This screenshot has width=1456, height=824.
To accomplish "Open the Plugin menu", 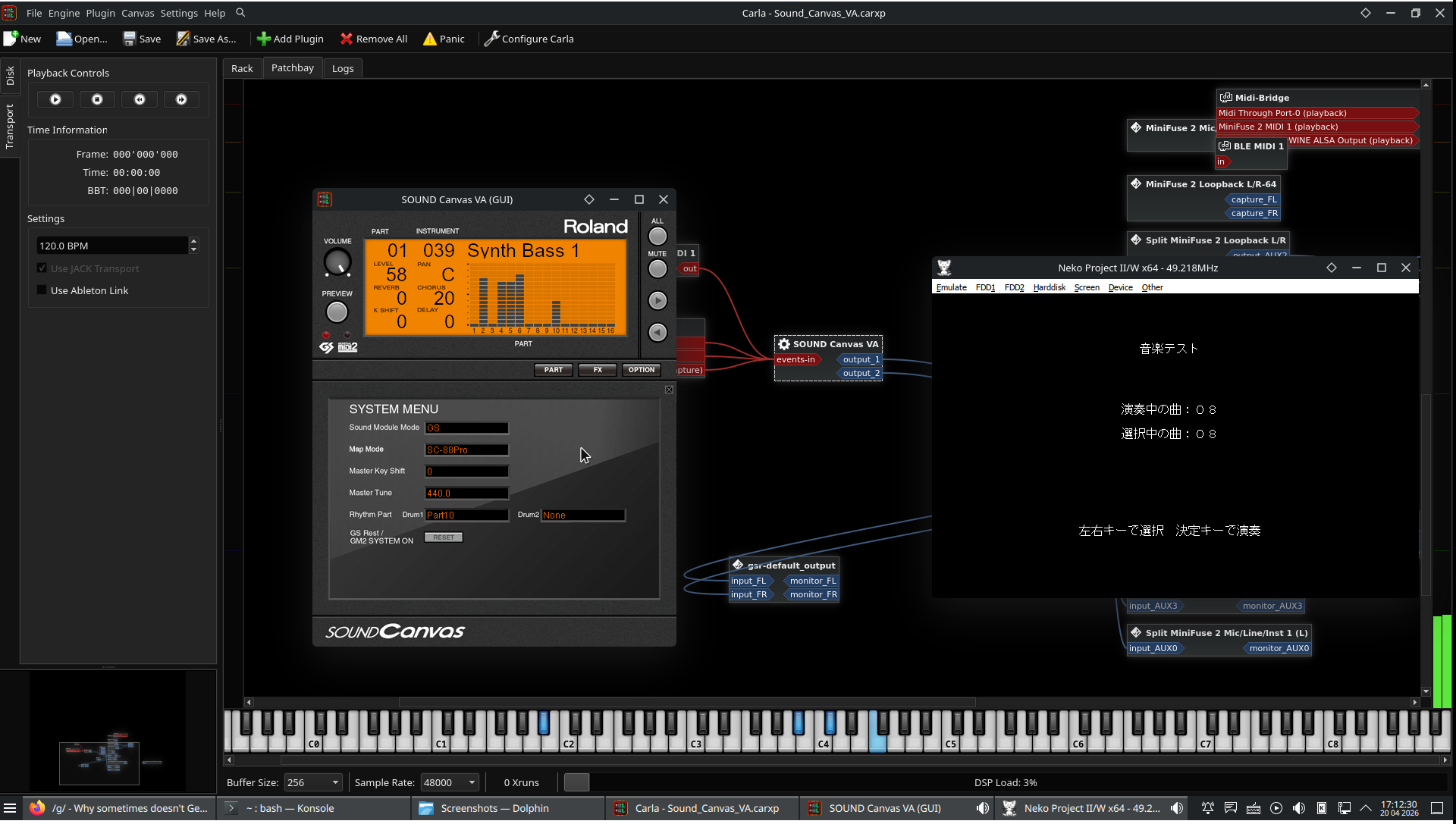I will coord(100,13).
